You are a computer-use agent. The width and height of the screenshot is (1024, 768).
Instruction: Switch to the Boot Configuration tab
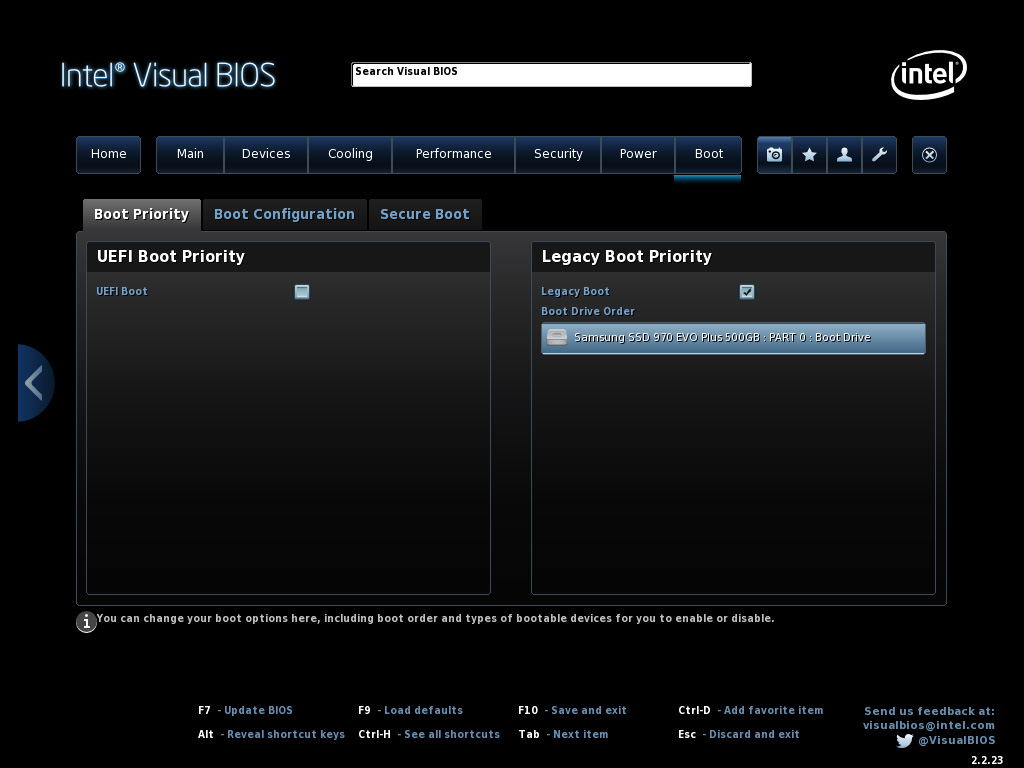click(x=284, y=214)
